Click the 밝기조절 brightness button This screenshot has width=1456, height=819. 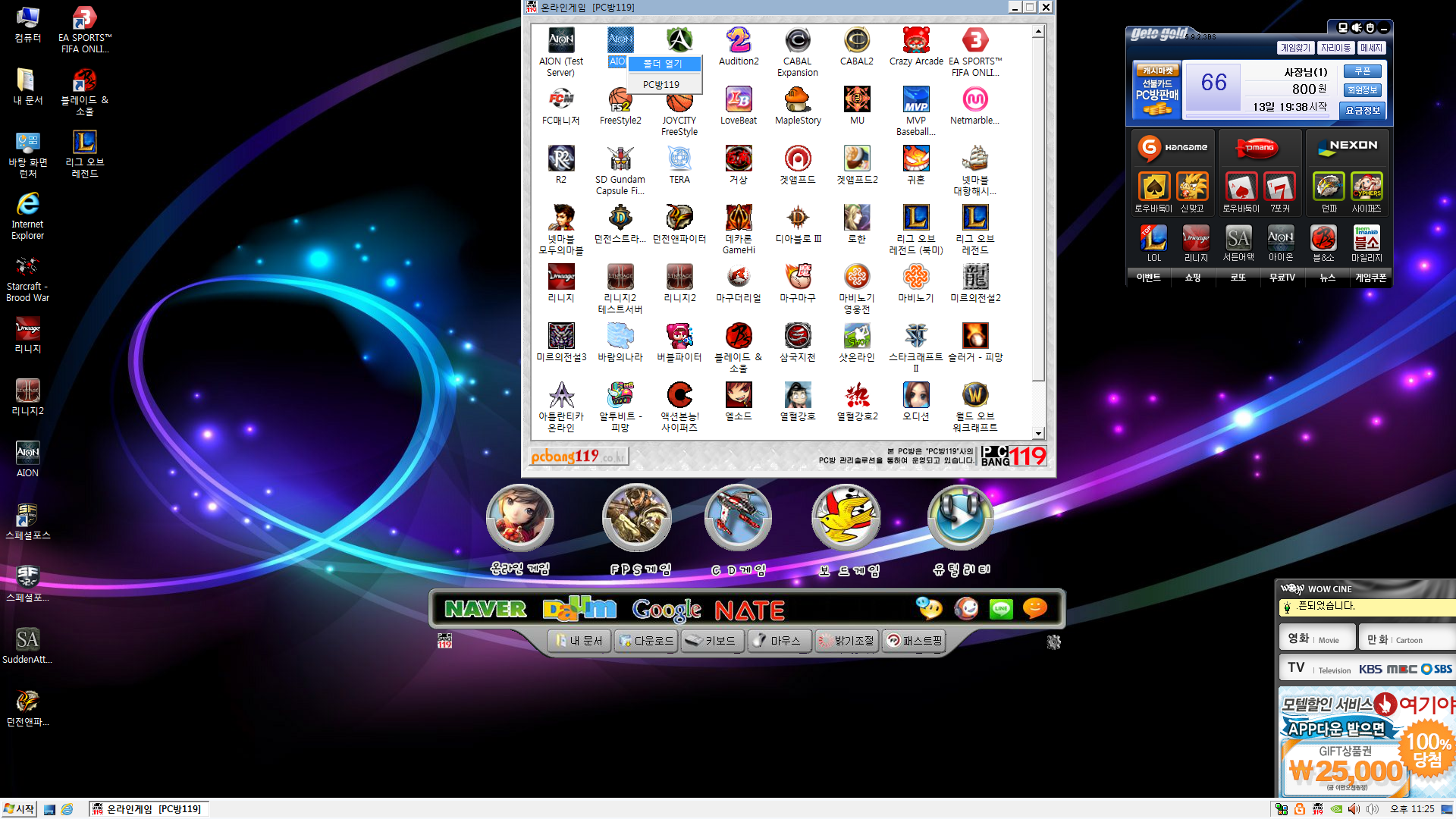(846, 641)
